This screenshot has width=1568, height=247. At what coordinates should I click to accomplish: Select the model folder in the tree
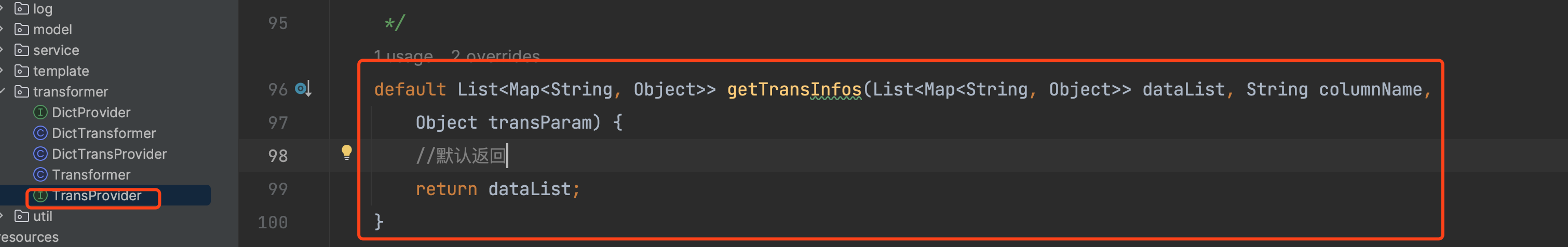[52, 29]
